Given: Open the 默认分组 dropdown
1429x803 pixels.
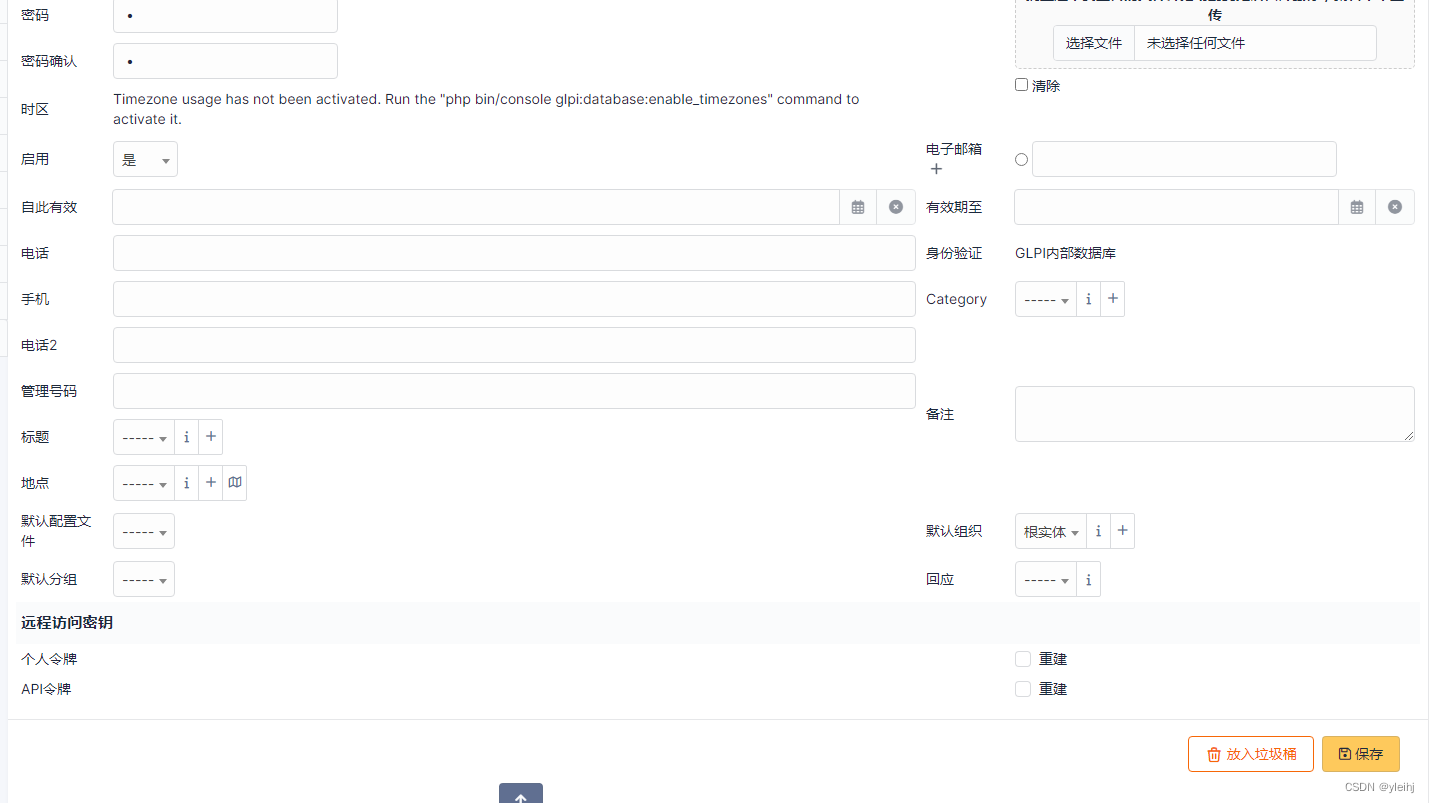Looking at the screenshot, I should click(x=144, y=579).
